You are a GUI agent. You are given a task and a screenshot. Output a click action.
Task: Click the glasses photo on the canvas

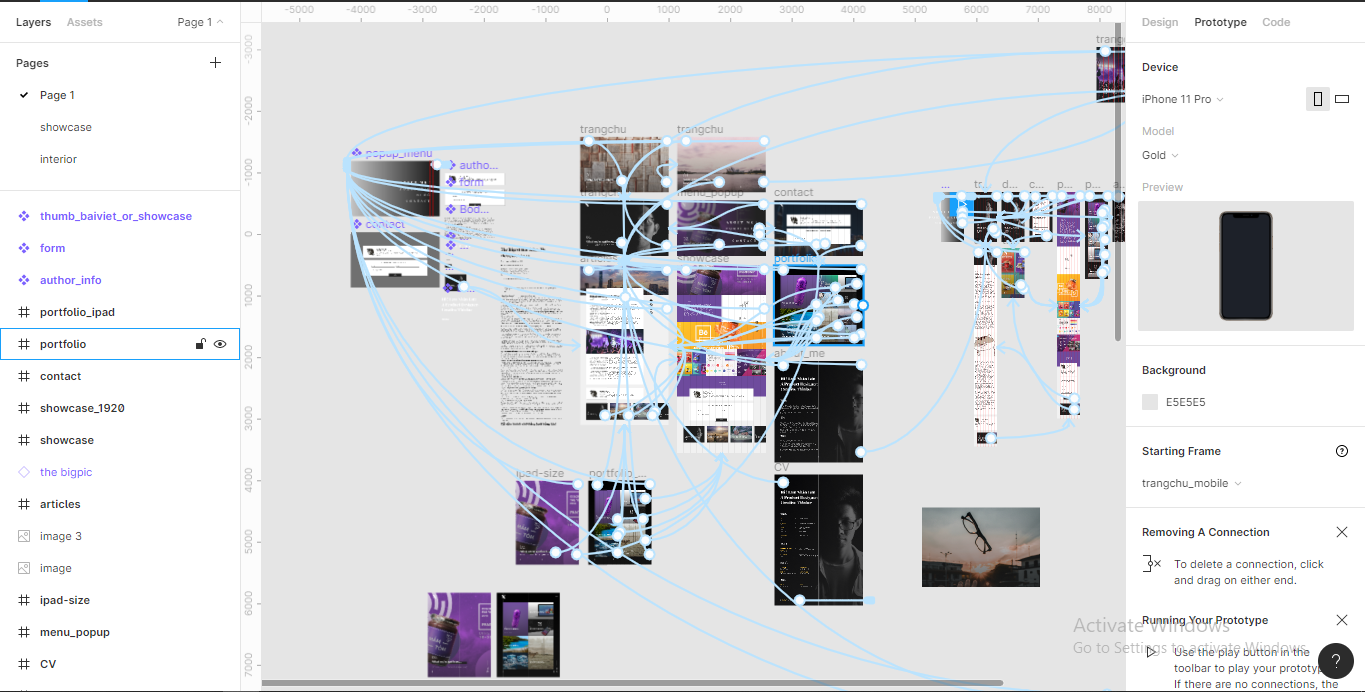980,546
